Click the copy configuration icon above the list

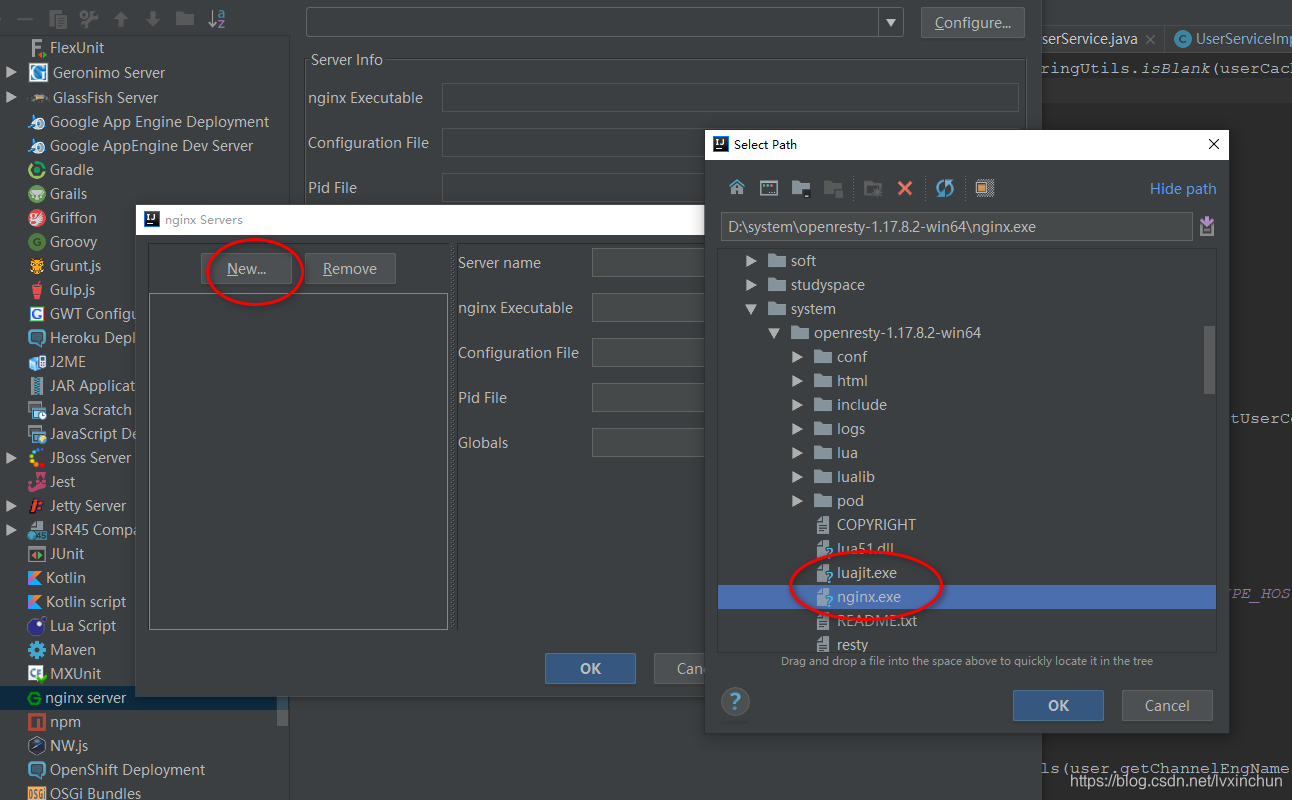[58, 18]
